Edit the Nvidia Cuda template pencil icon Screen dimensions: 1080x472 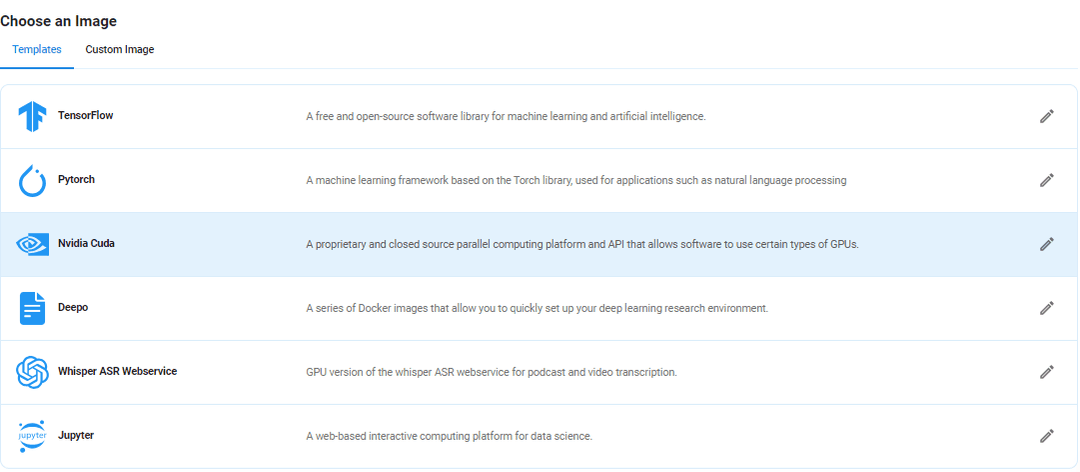[x=1046, y=244]
